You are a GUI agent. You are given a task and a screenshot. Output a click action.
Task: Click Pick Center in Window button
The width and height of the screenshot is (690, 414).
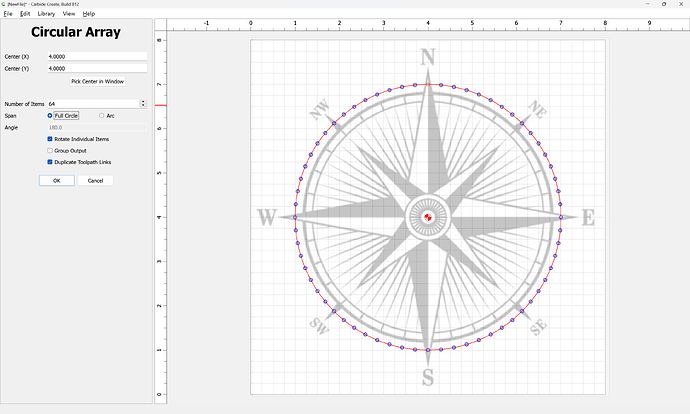97,81
